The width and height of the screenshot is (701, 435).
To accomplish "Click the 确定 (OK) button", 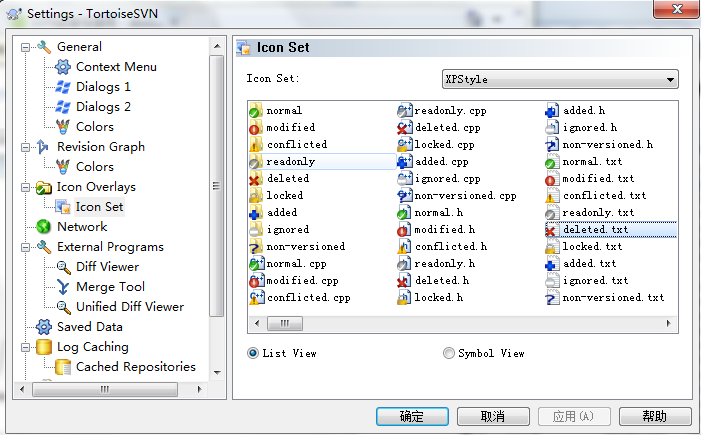I will pyautogui.click(x=412, y=416).
